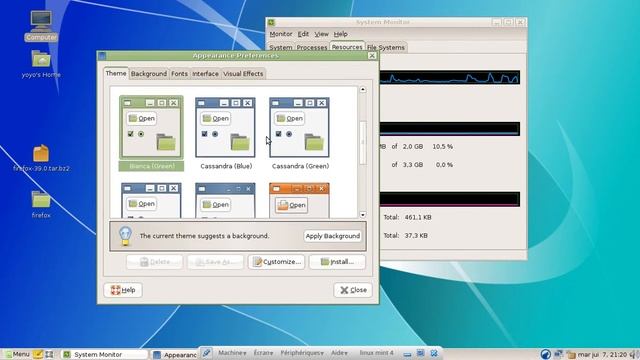This screenshot has height=360, width=640.
Task: Open Monitor menu in System Monitor
Action: (281, 34)
